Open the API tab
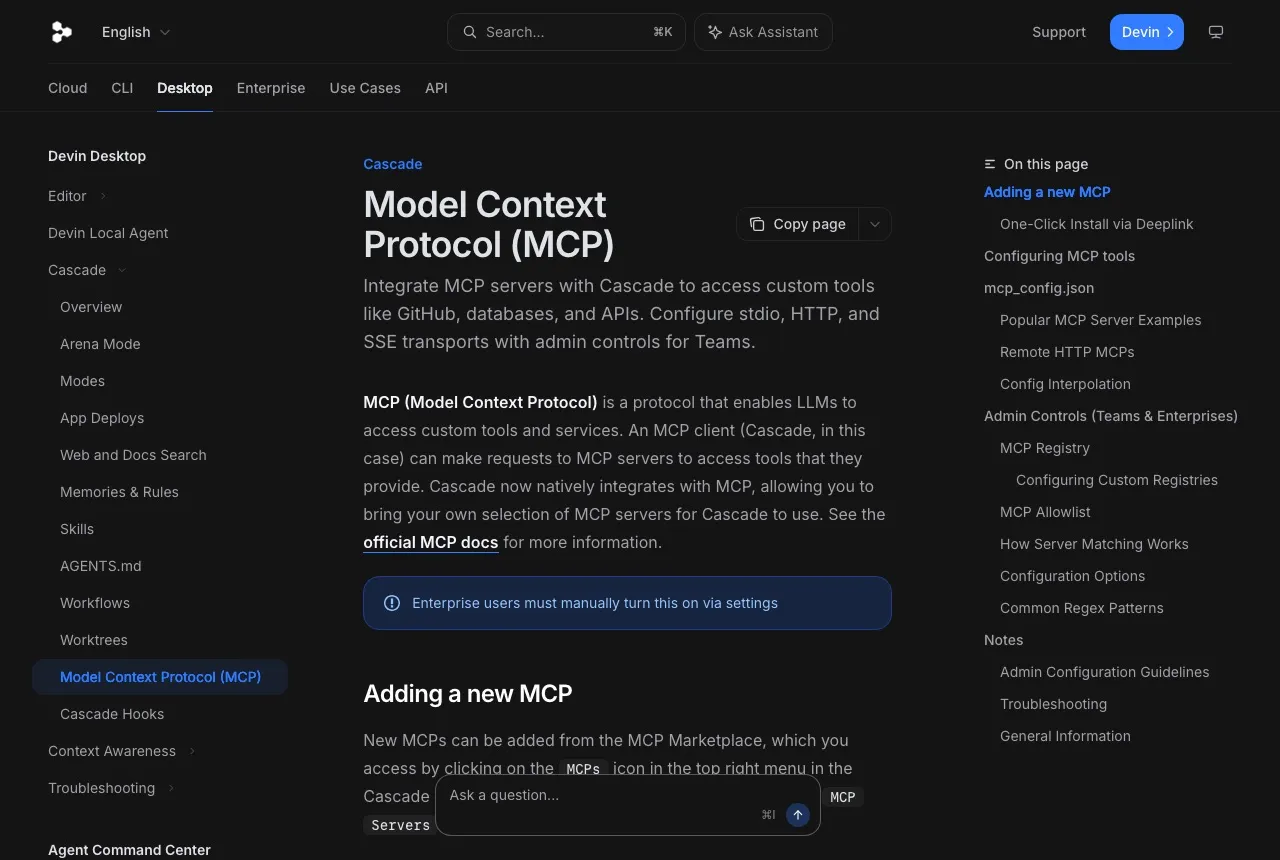Screen dimensions: 1280x860 click(x=436, y=88)
